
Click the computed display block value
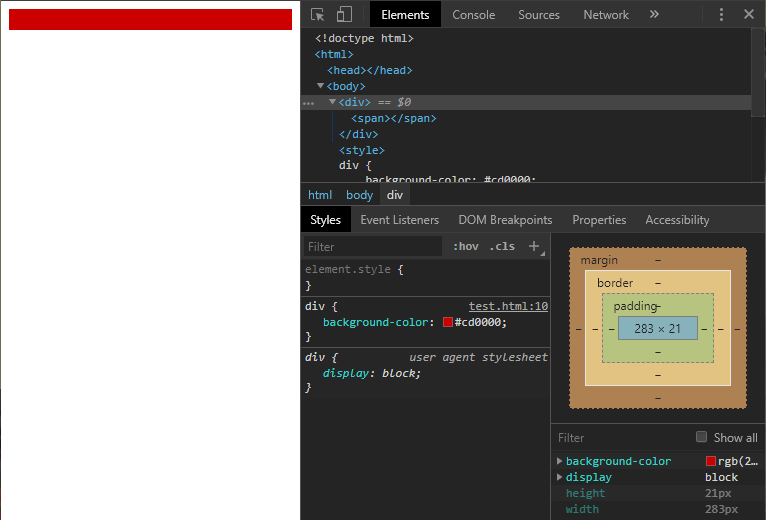click(722, 477)
